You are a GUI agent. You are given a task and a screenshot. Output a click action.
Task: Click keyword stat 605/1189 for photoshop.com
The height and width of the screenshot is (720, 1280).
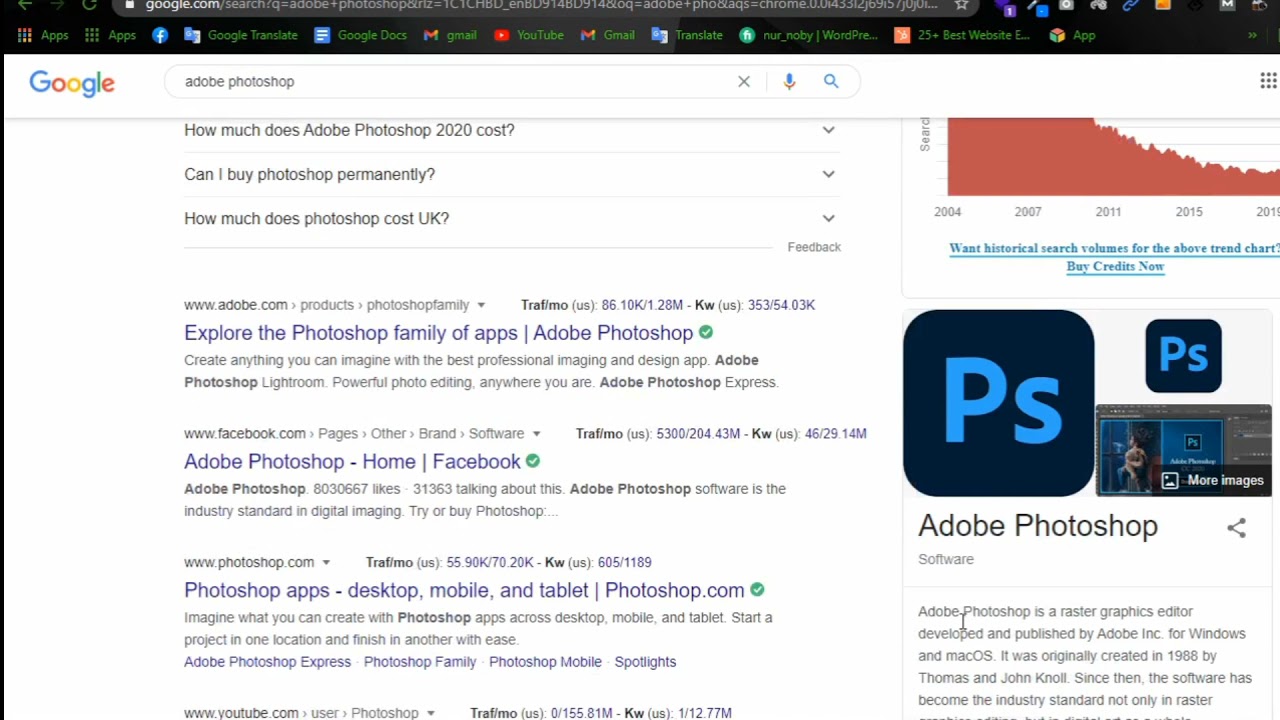[624, 563]
